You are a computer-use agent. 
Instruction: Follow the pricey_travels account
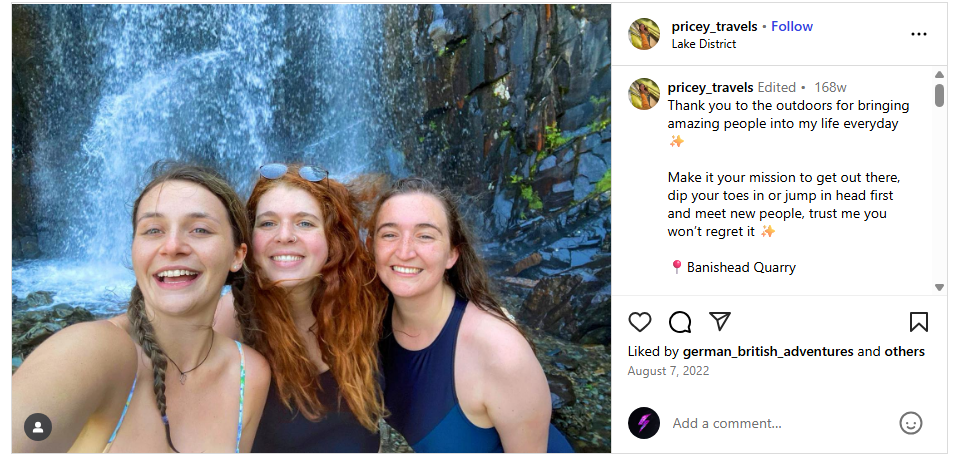pos(792,26)
